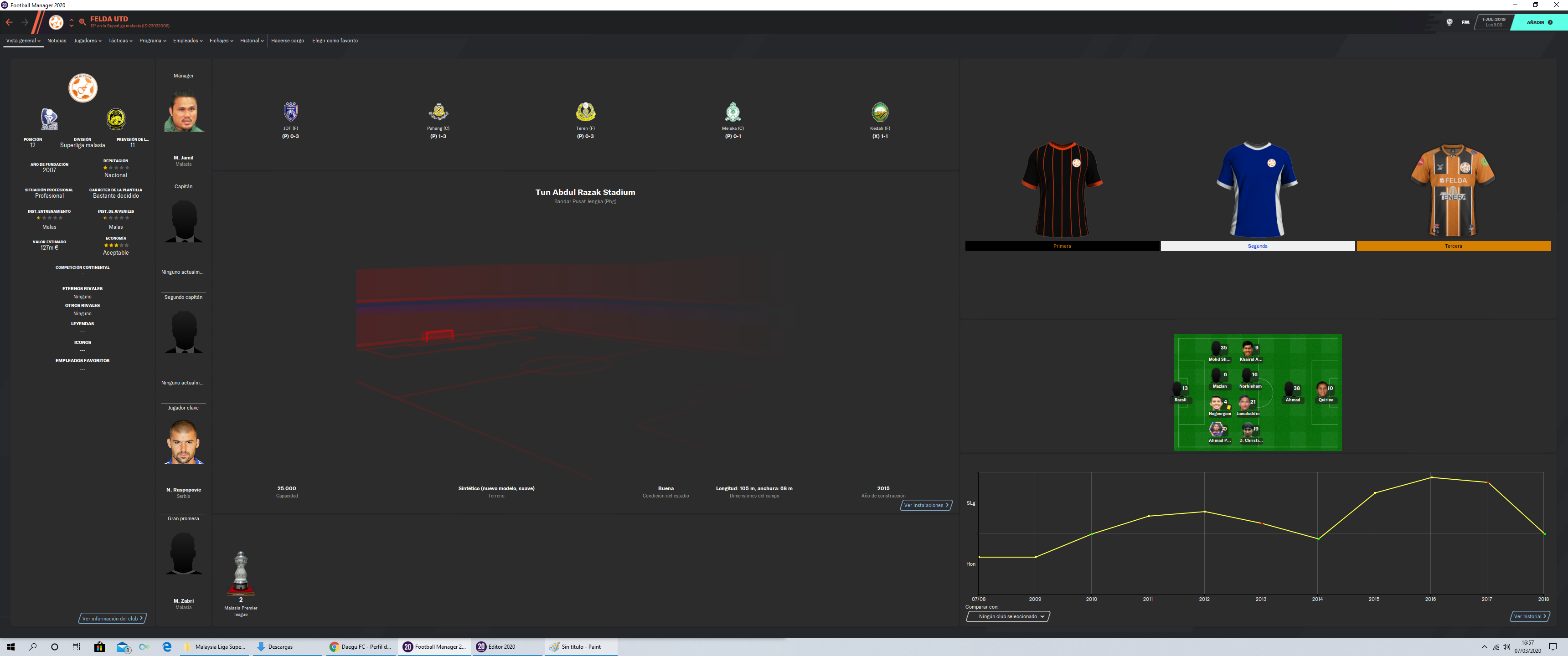Open the Windows Start menu
1568x656 pixels.
click(x=10, y=647)
